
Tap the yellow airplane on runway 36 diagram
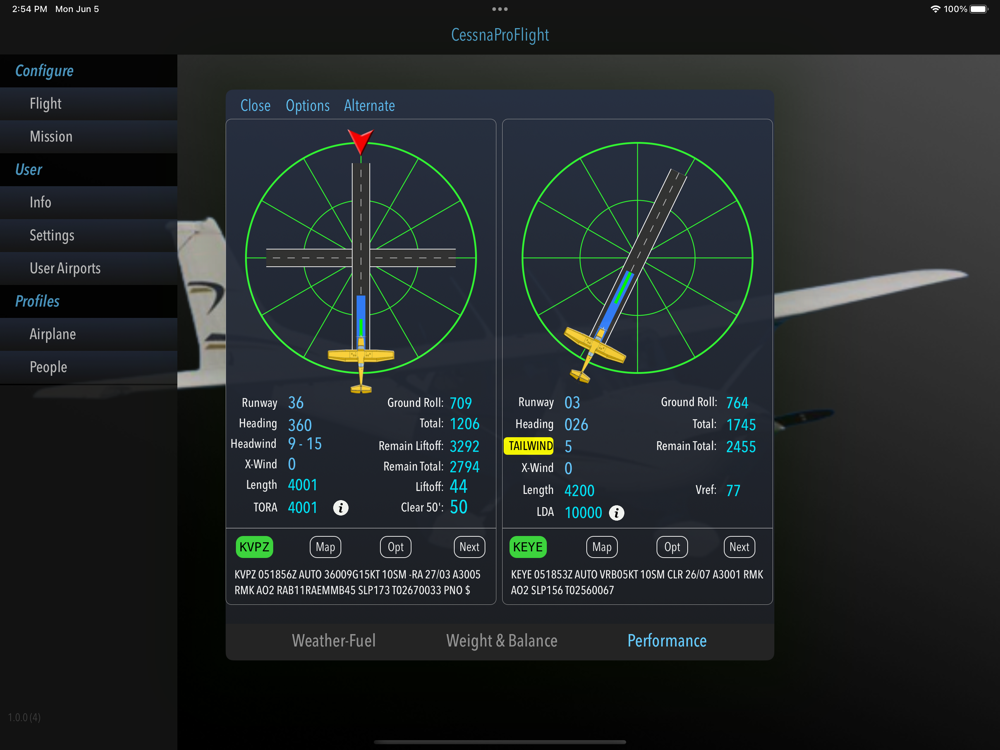361,367
